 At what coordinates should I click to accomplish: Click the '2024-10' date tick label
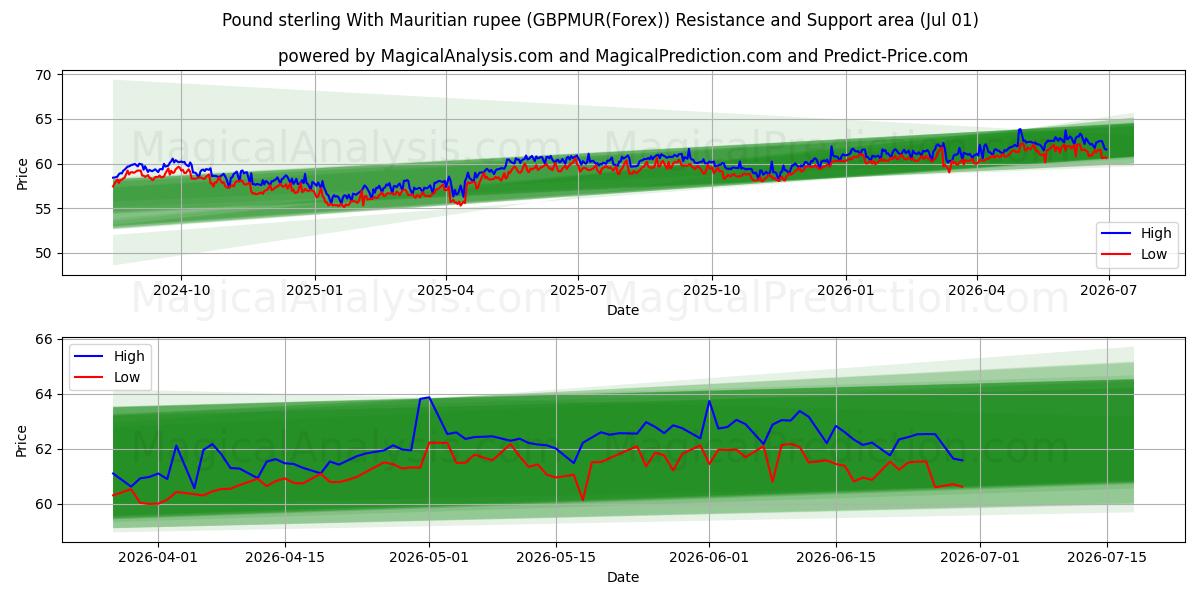point(181,291)
